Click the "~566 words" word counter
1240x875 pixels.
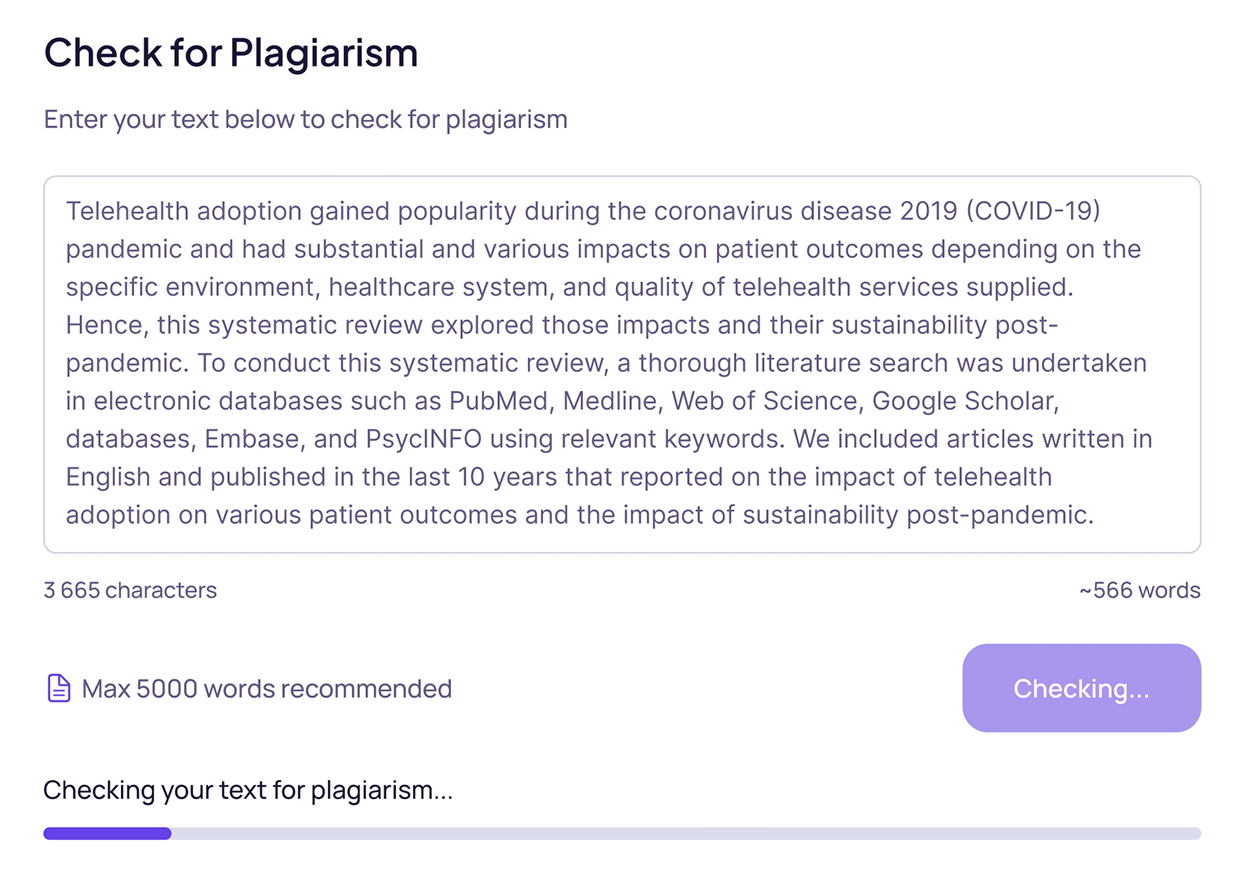(x=1139, y=590)
